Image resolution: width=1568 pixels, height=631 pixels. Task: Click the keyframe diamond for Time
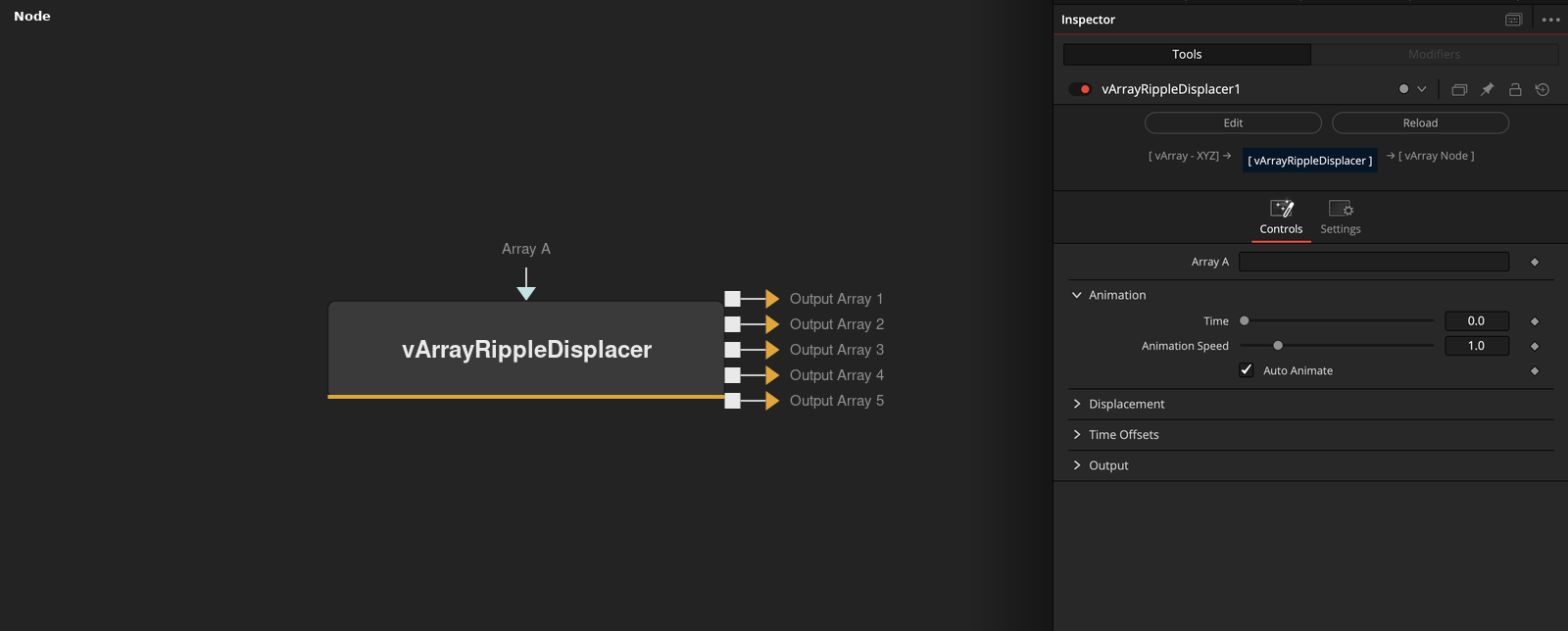tap(1535, 321)
